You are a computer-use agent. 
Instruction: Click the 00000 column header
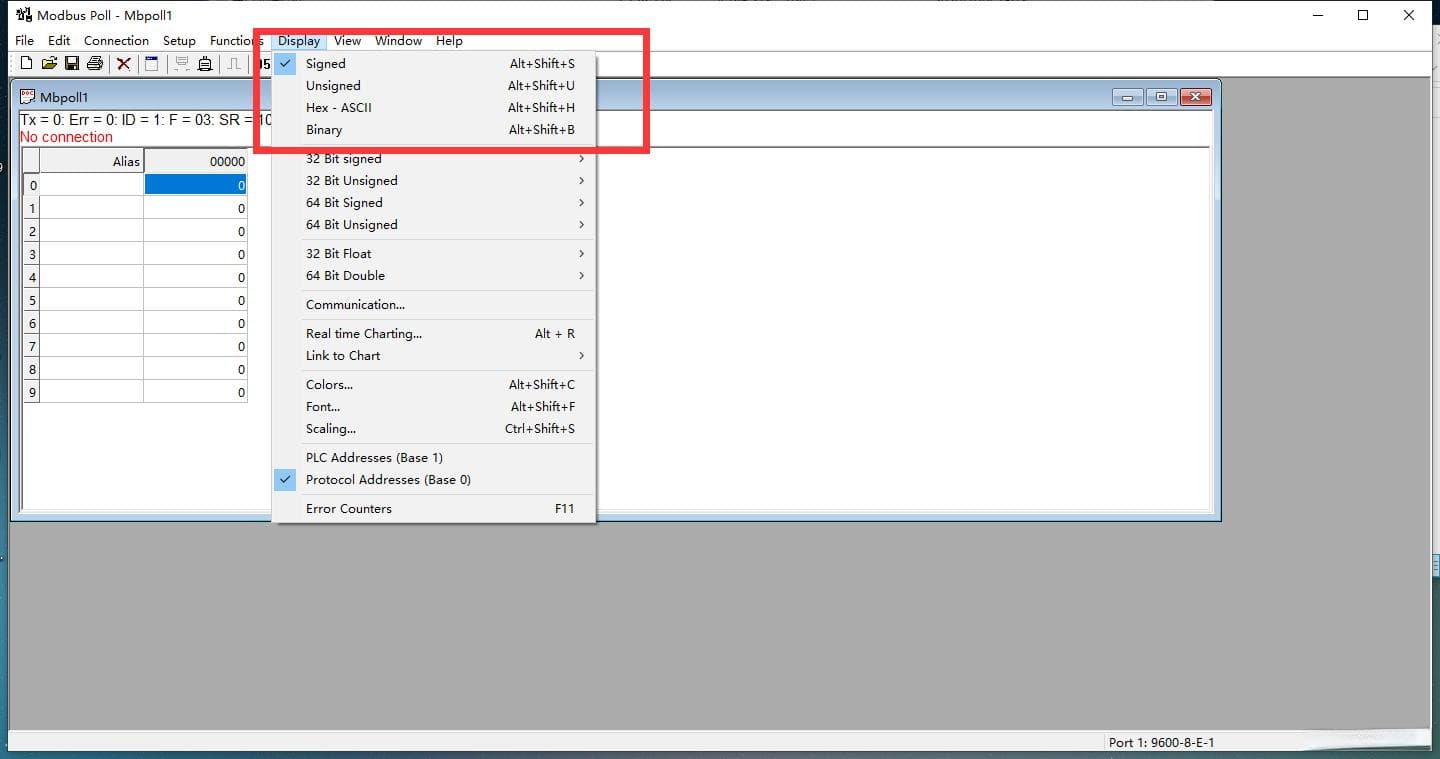[x=195, y=161]
